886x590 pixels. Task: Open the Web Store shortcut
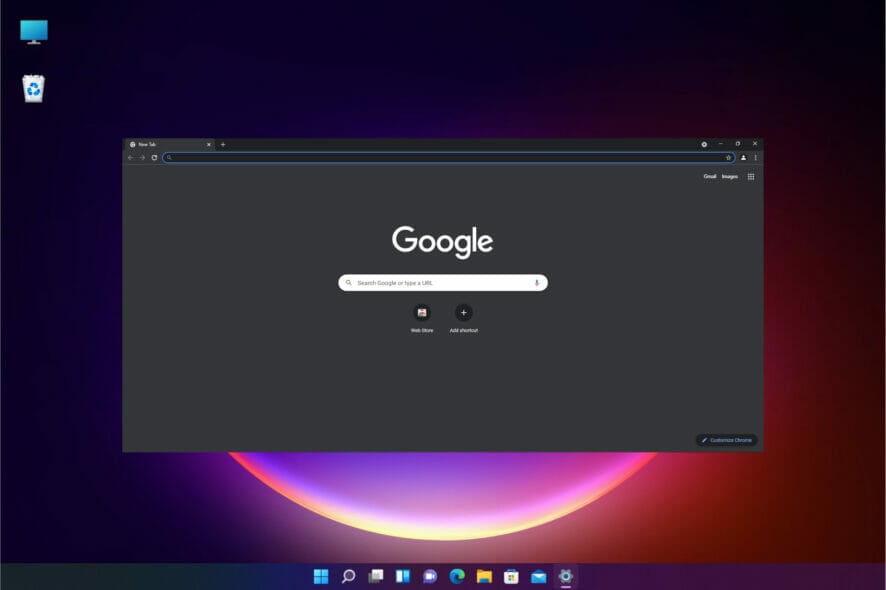tap(422, 319)
